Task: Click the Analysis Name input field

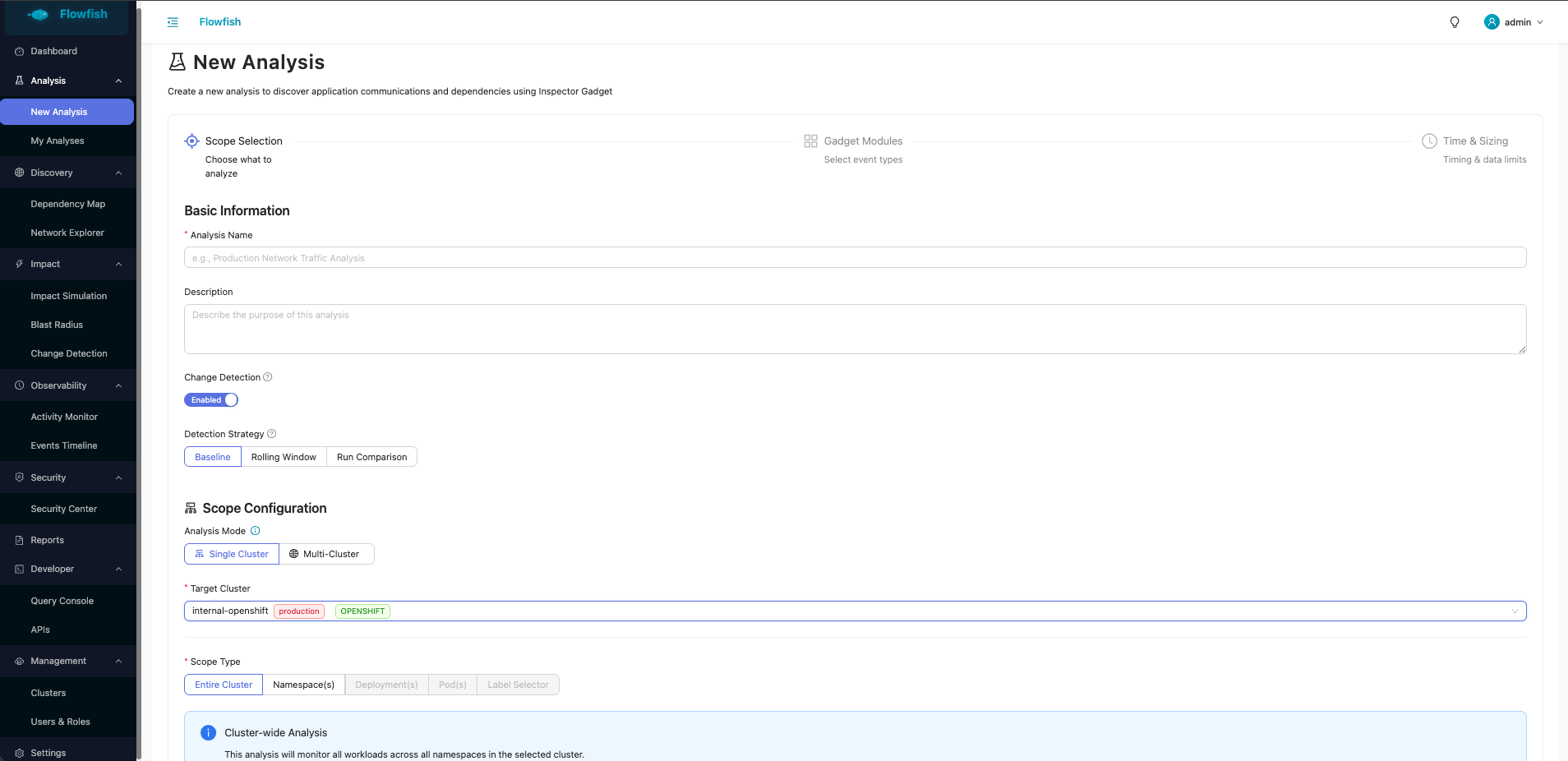Action: point(855,258)
